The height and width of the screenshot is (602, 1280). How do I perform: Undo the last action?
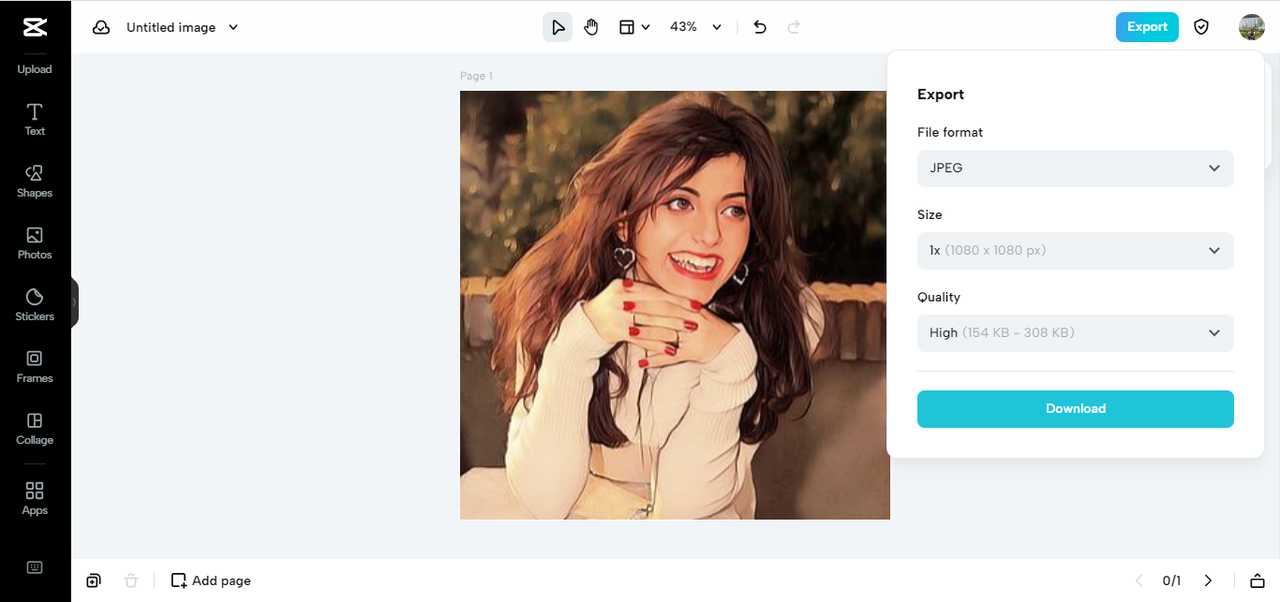(760, 27)
